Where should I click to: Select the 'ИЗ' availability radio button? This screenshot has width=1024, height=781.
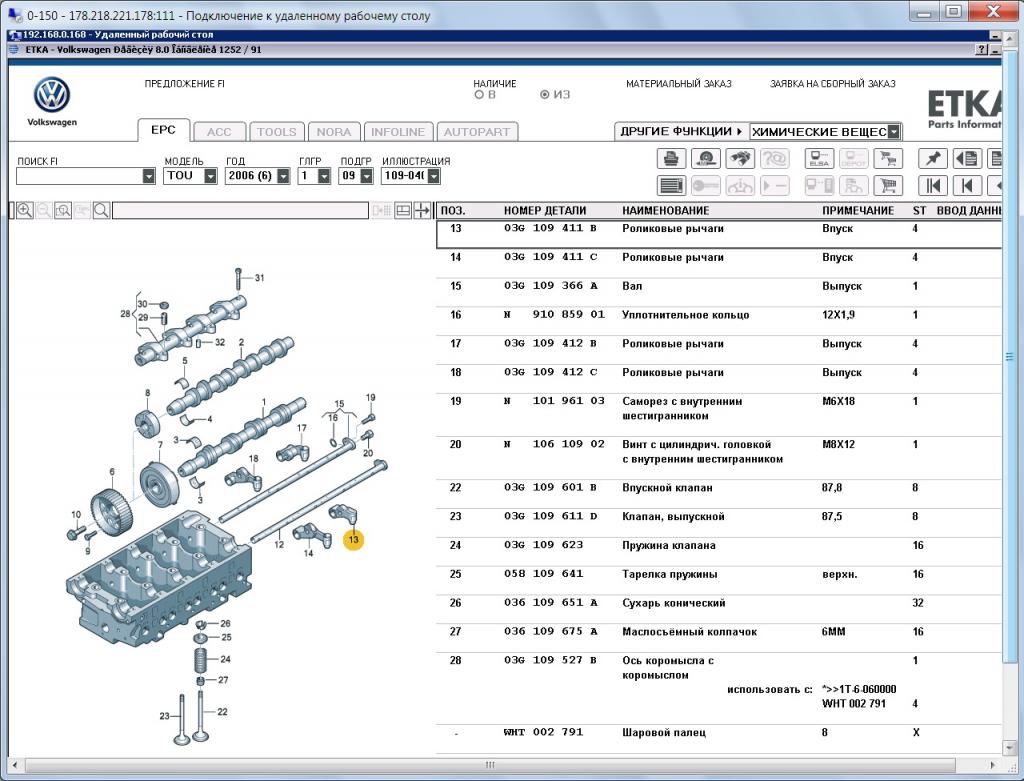545,95
